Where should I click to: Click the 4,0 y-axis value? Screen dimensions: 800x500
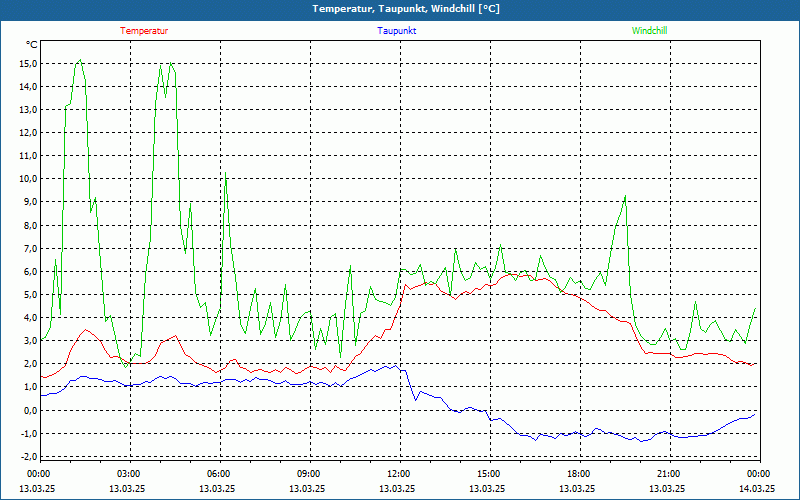pos(30,317)
